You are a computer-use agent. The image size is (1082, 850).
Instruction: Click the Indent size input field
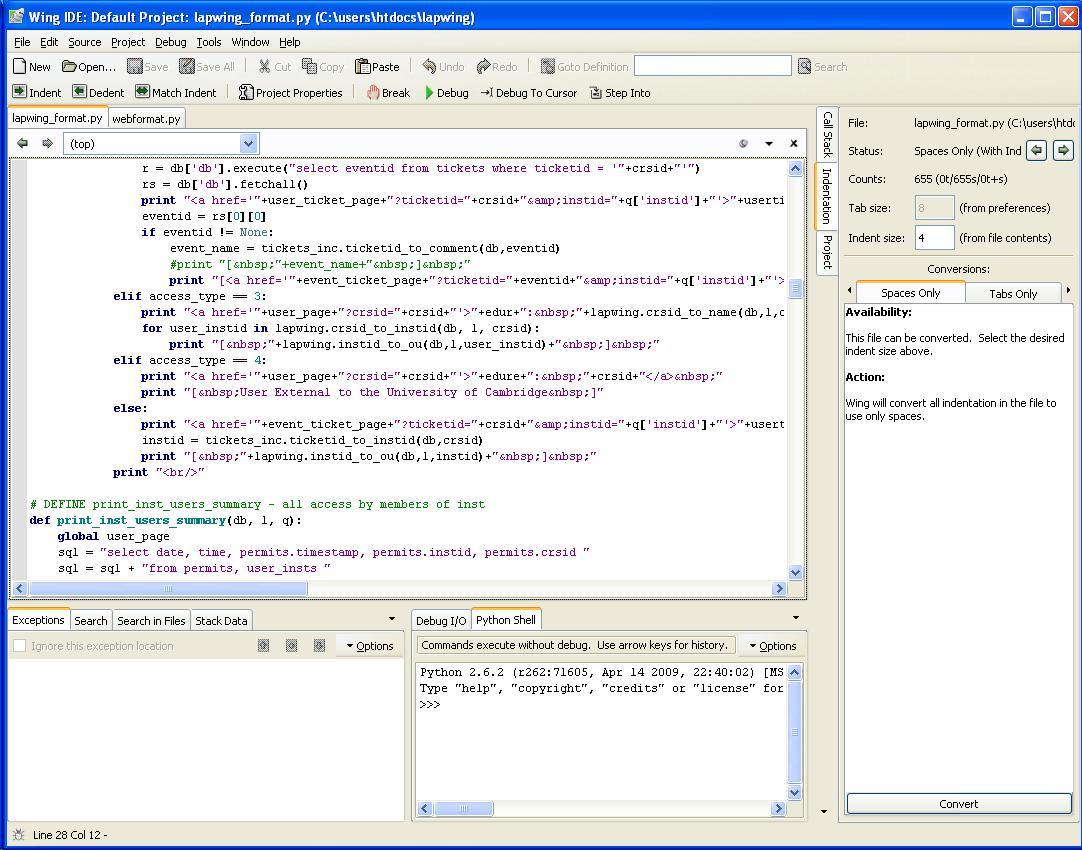click(934, 237)
